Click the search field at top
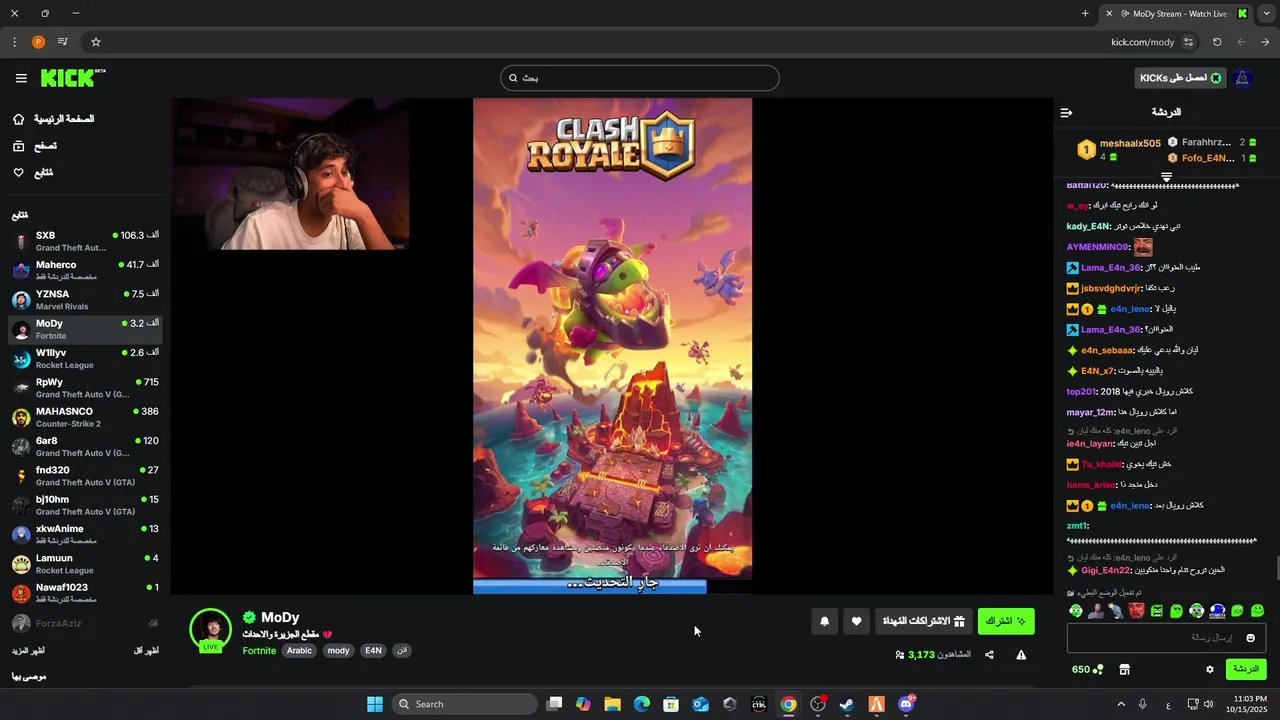Screen dimensions: 1280x720 (x=640, y=78)
